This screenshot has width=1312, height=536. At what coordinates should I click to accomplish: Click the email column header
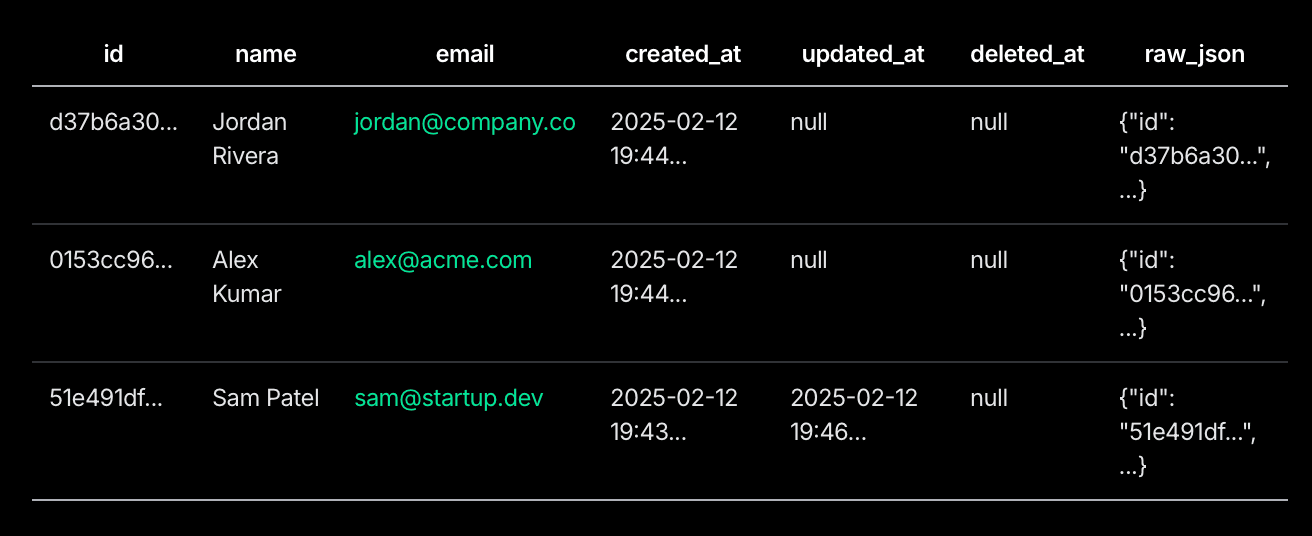click(465, 54)
